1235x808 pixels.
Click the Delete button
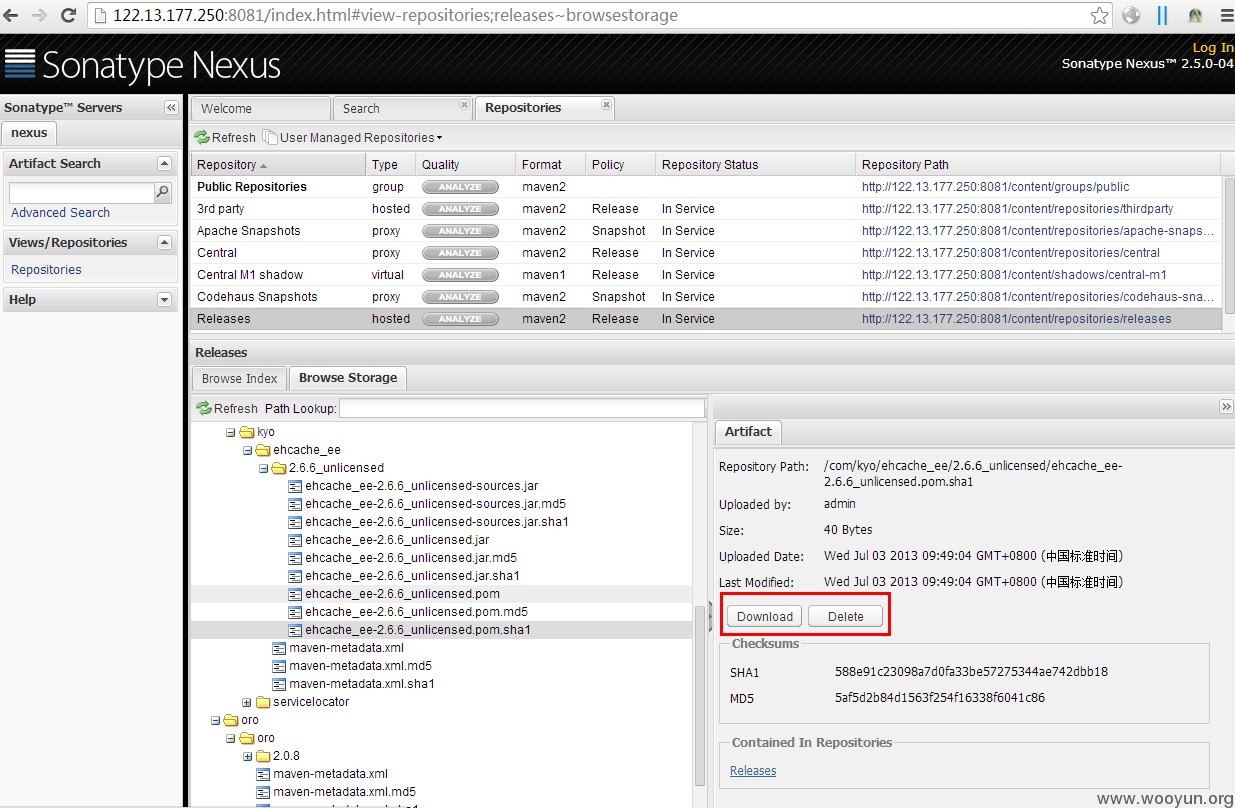coord(845,616)
